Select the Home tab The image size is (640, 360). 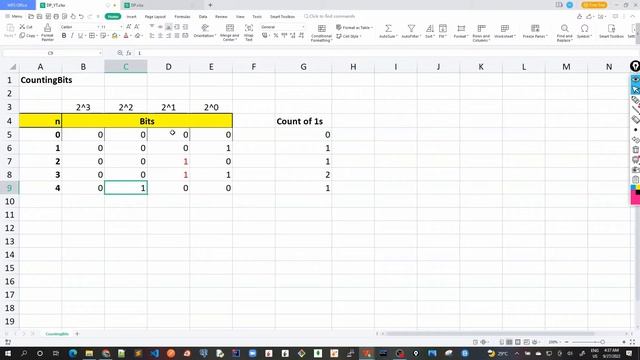(113, 16)
